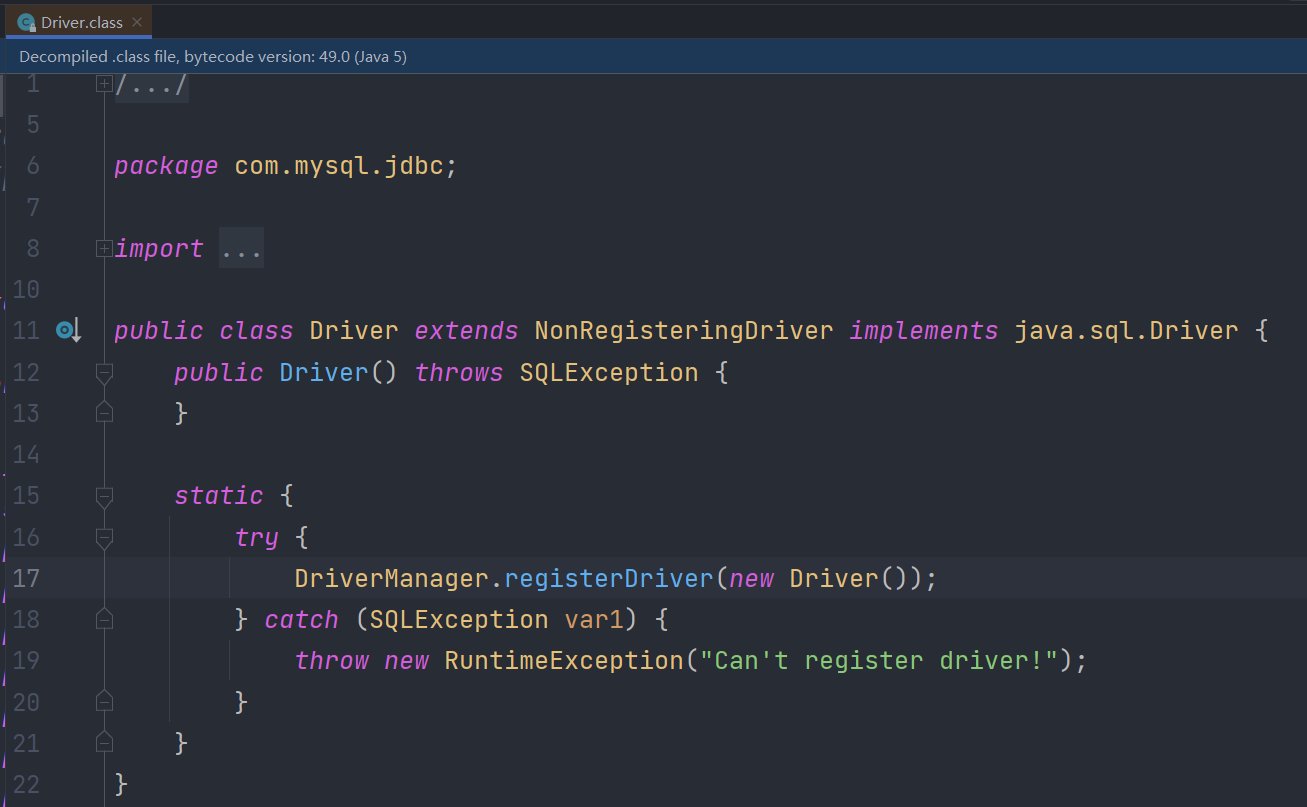
Task: Click the class file icon on Driver.class tab
Action: (x=27, y=22)
